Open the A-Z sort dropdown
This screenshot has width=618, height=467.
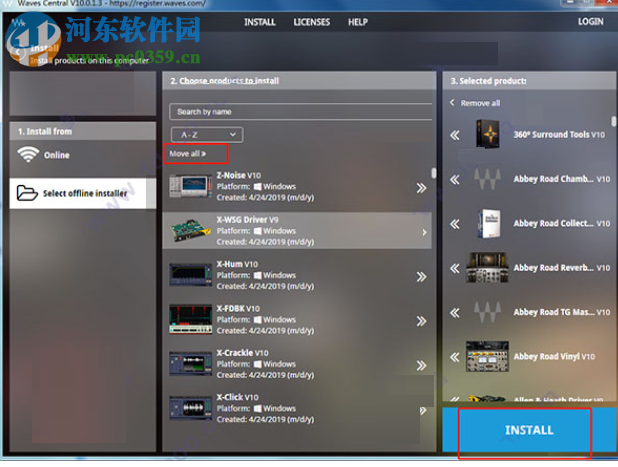pos(207,135)
